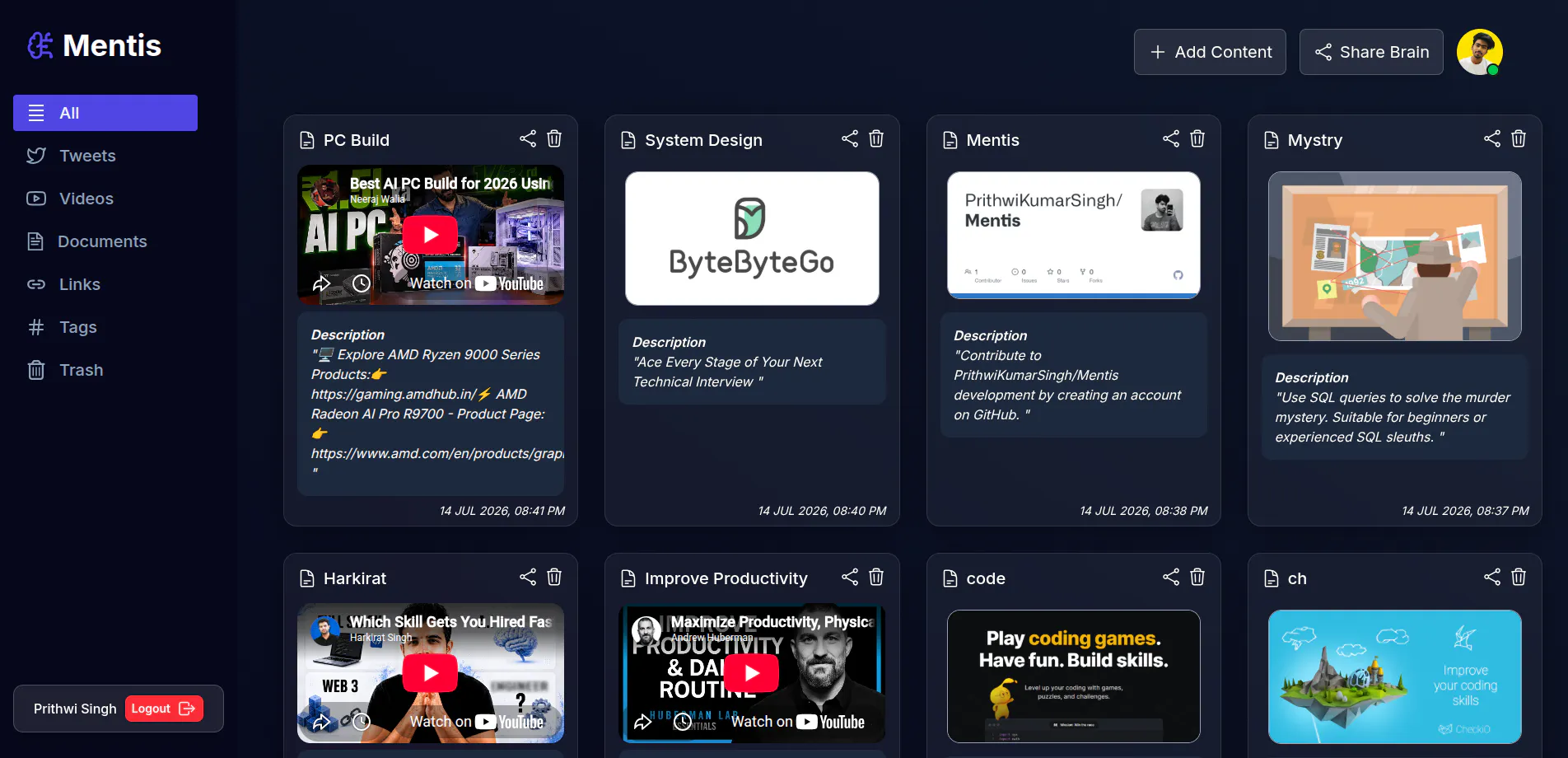
Task: Open Watch on YouTube for Huberman video
Action: (798, 722)
